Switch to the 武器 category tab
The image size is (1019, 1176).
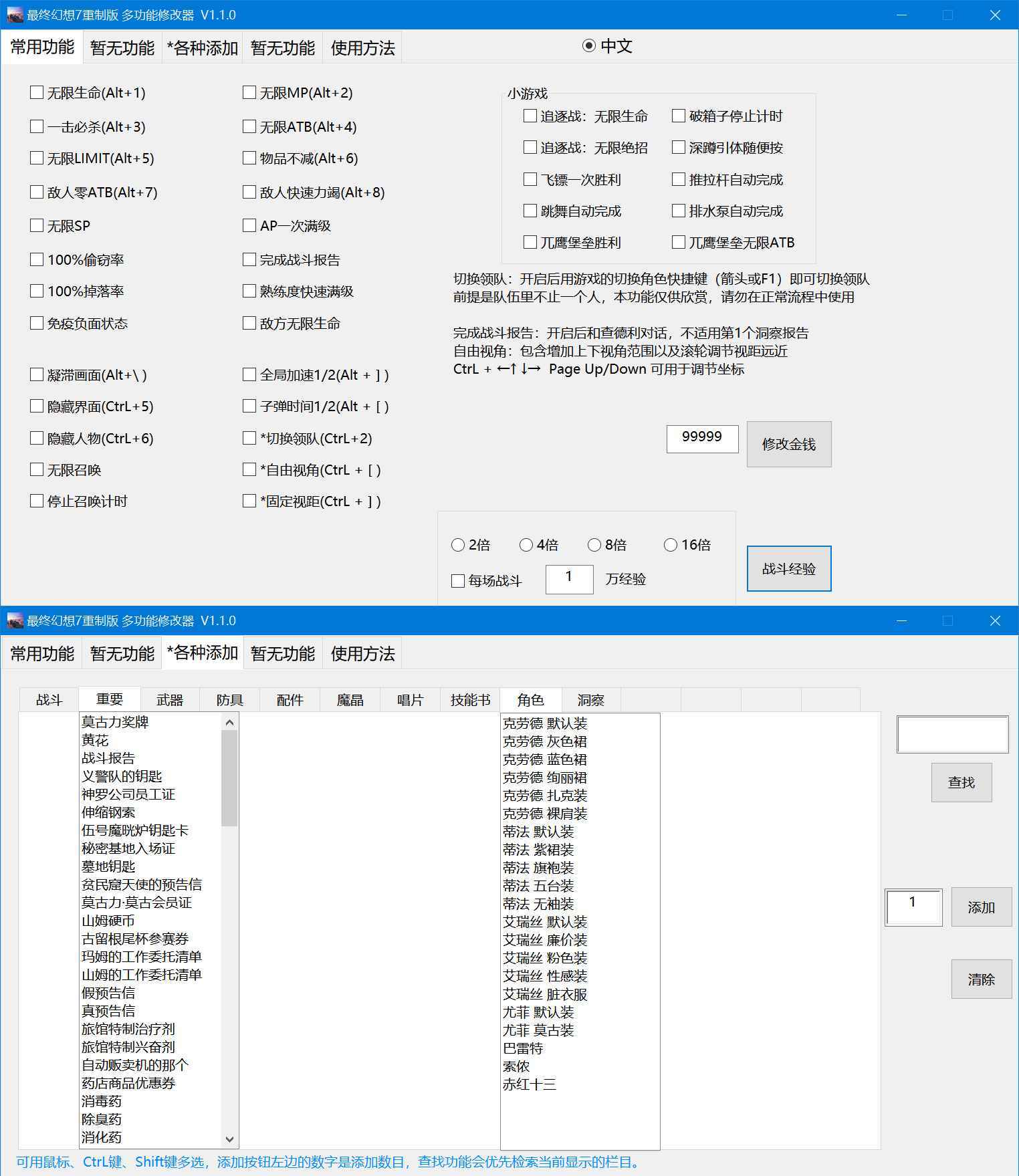click(170, 700)
